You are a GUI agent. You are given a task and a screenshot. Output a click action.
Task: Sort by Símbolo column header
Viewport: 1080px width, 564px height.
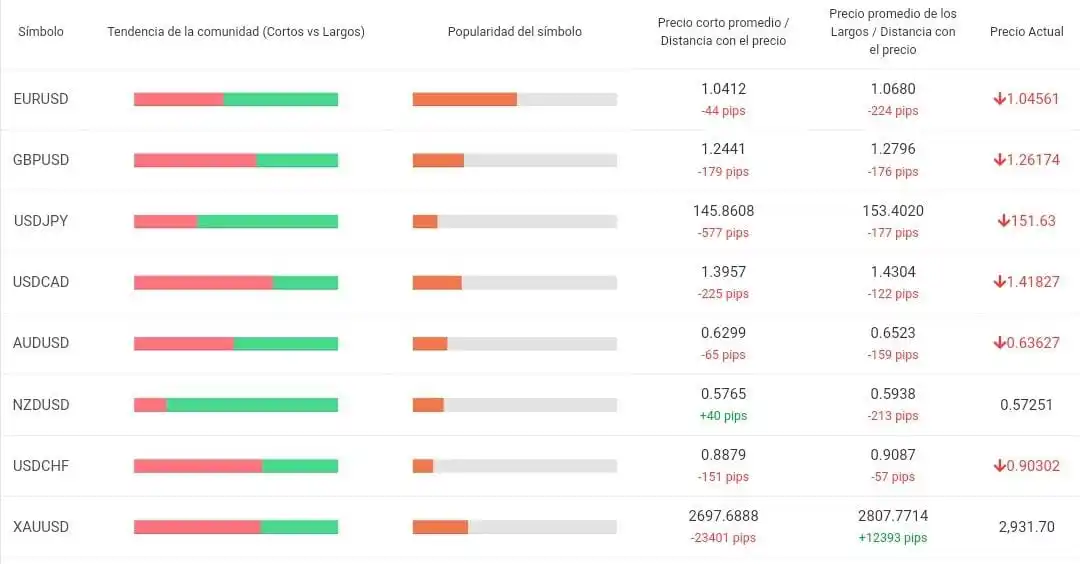41,32
